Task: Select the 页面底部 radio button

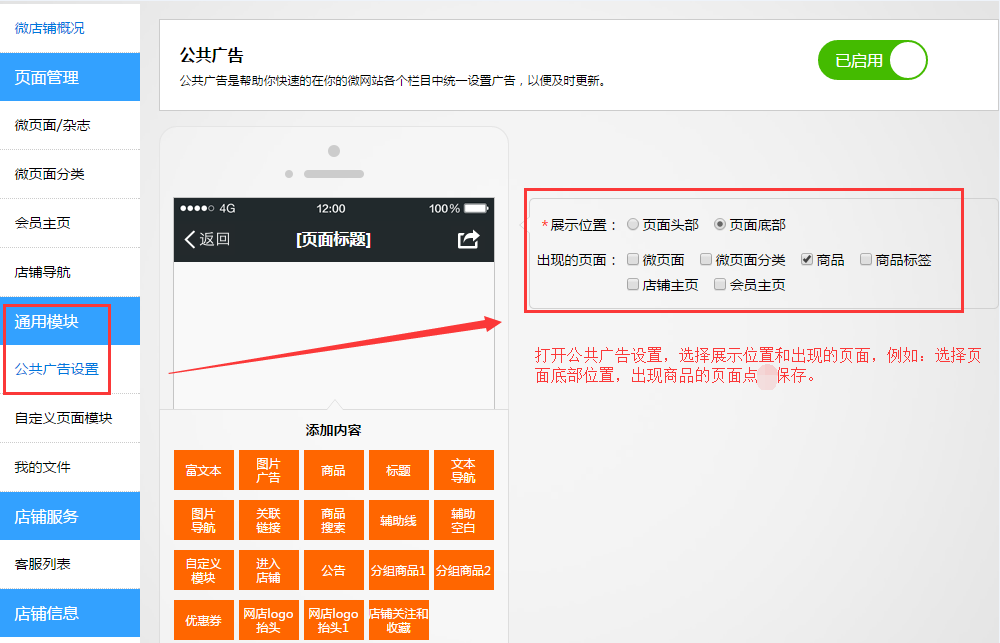Action: coord(720,225)
